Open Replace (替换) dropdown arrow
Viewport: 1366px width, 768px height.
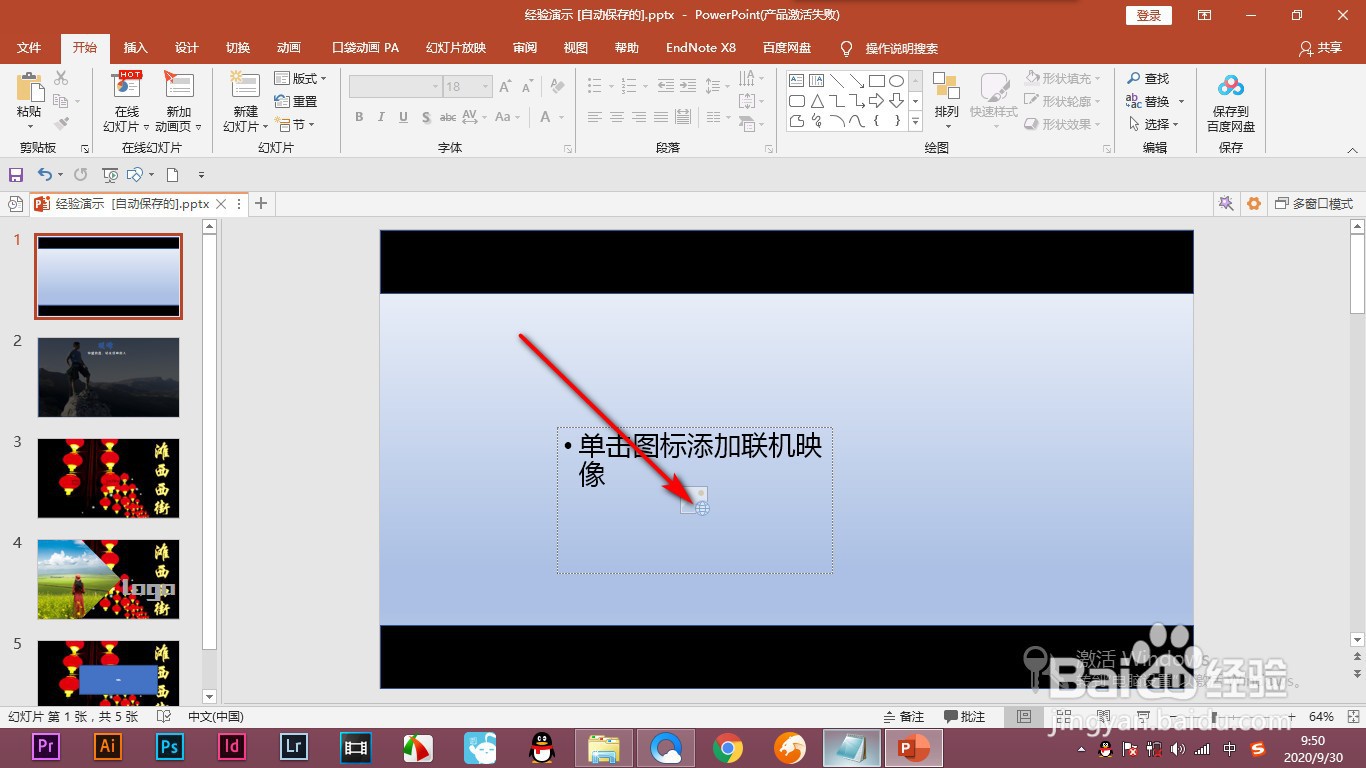[1181, 101]
